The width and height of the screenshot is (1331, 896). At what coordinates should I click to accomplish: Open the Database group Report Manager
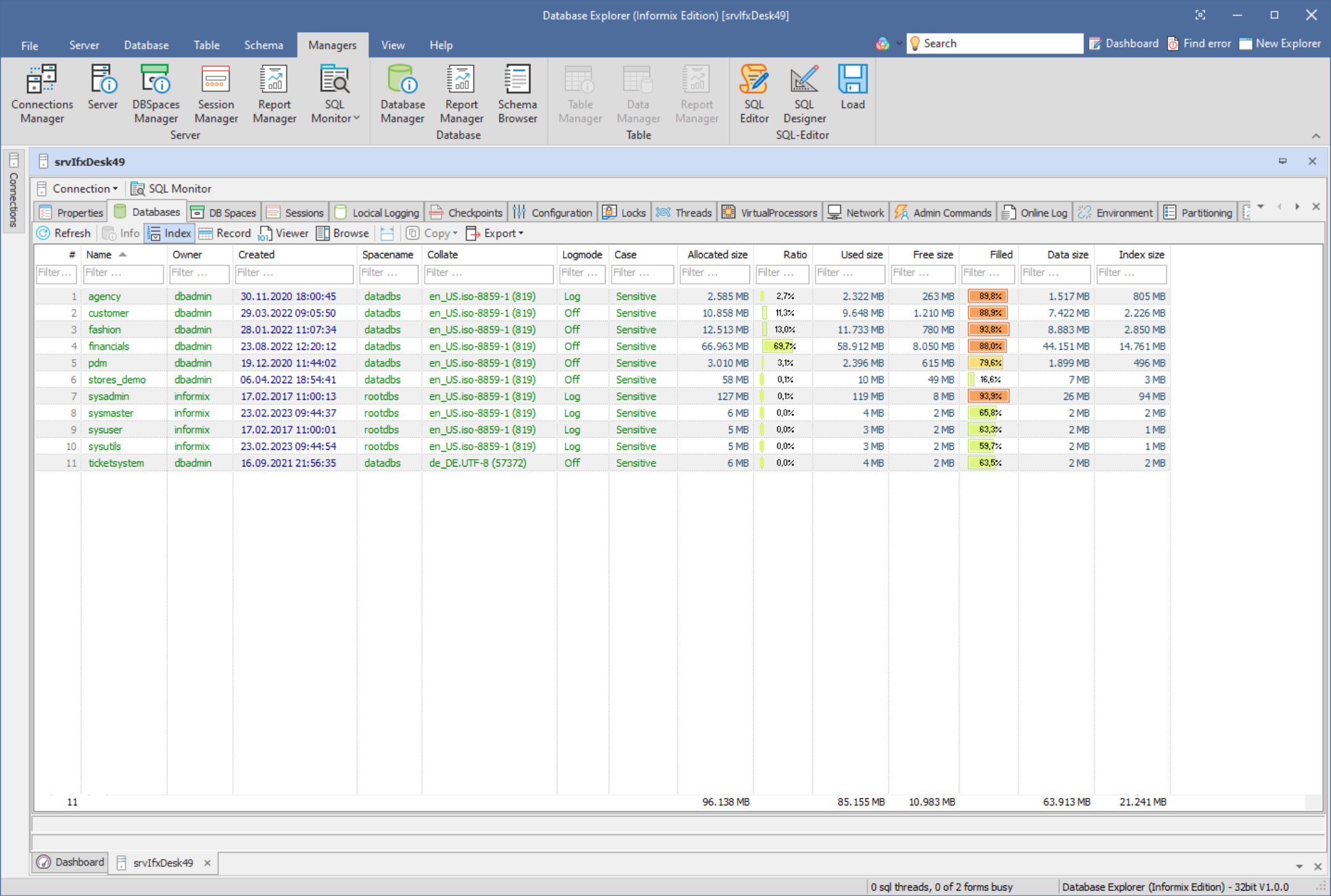point(461,94)
